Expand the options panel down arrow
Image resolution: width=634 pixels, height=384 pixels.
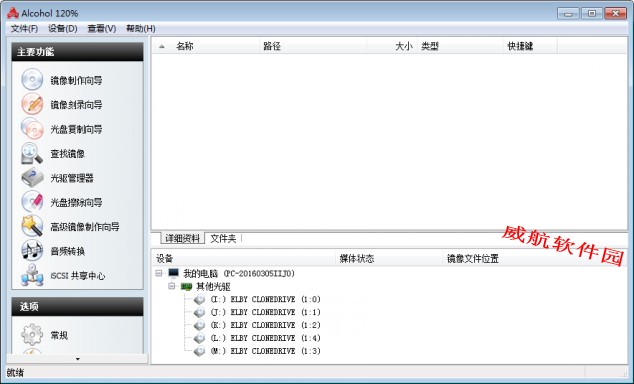pos(78,359)
